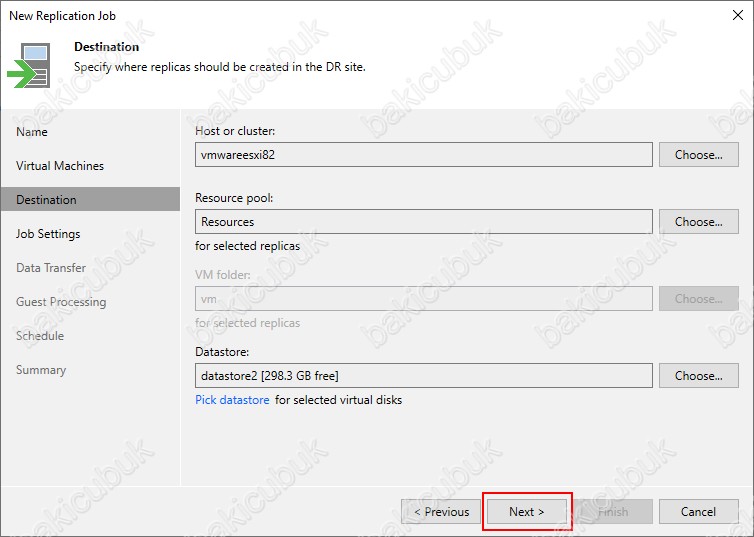Choose a resource pool
The height and width of the screenshot is (537, 754).
(x=699, y=221)
